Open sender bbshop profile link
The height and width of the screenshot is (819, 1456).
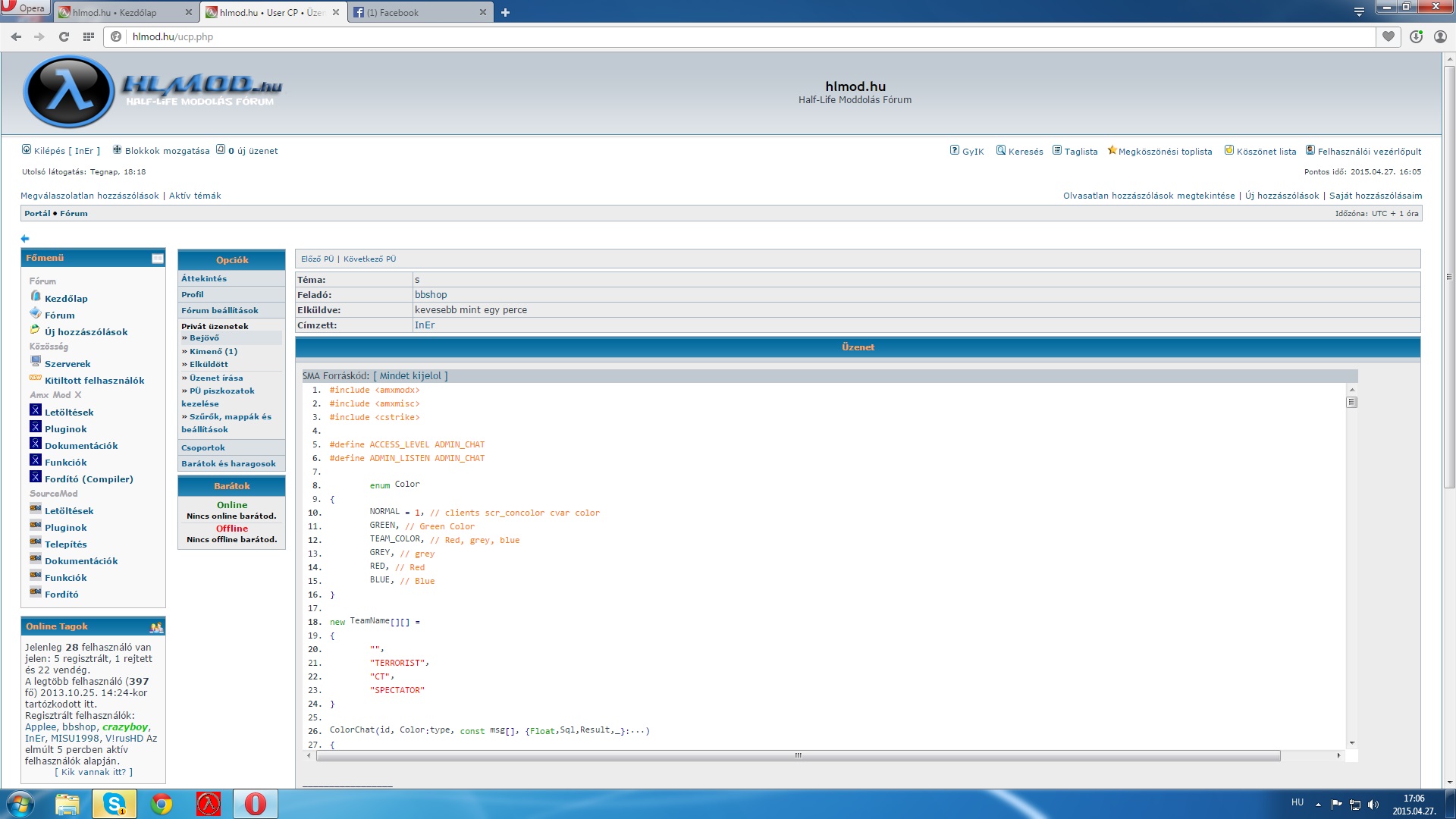coord(431,294)
